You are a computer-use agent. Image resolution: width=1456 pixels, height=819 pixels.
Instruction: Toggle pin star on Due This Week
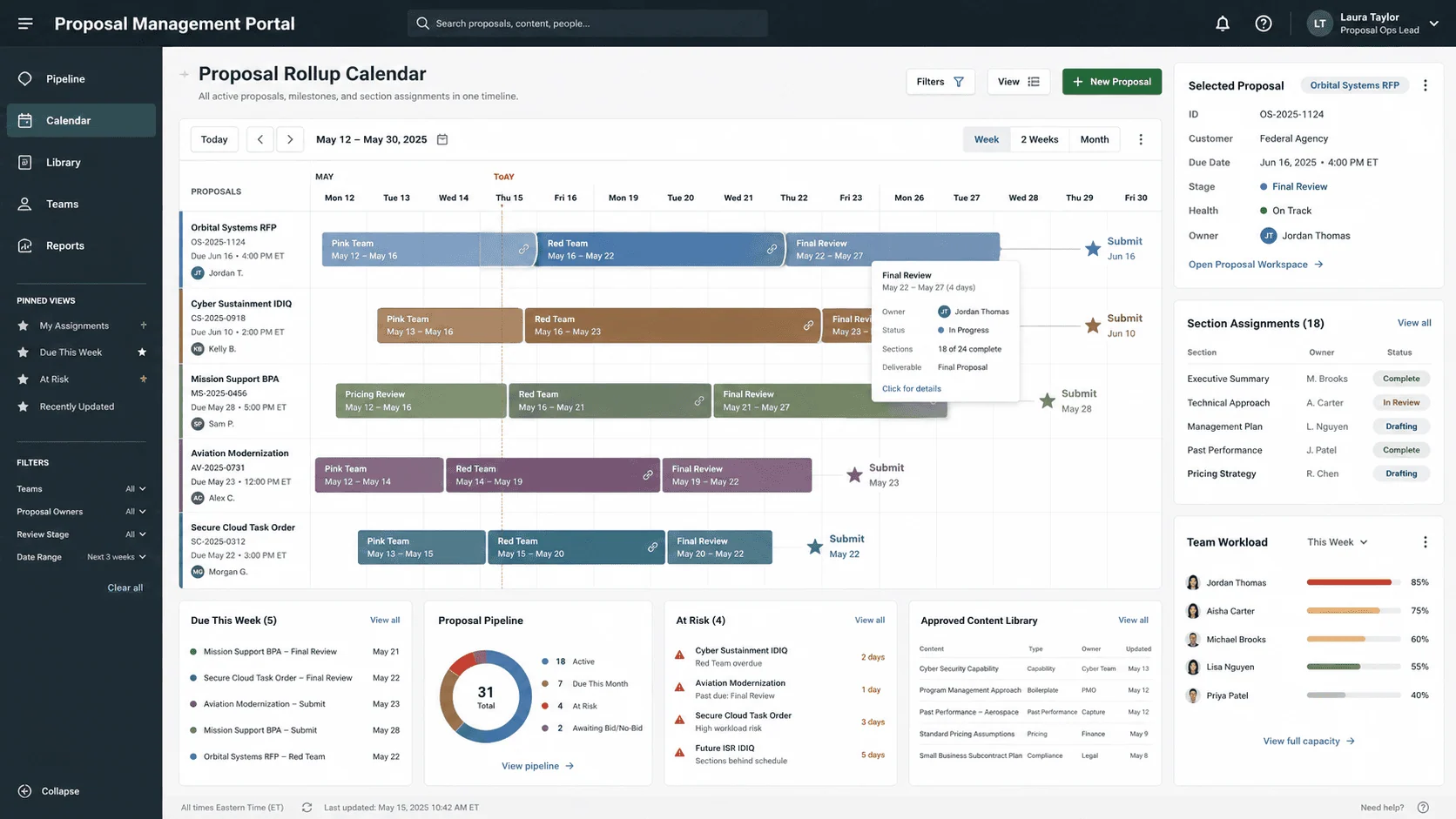click(142, 352)
